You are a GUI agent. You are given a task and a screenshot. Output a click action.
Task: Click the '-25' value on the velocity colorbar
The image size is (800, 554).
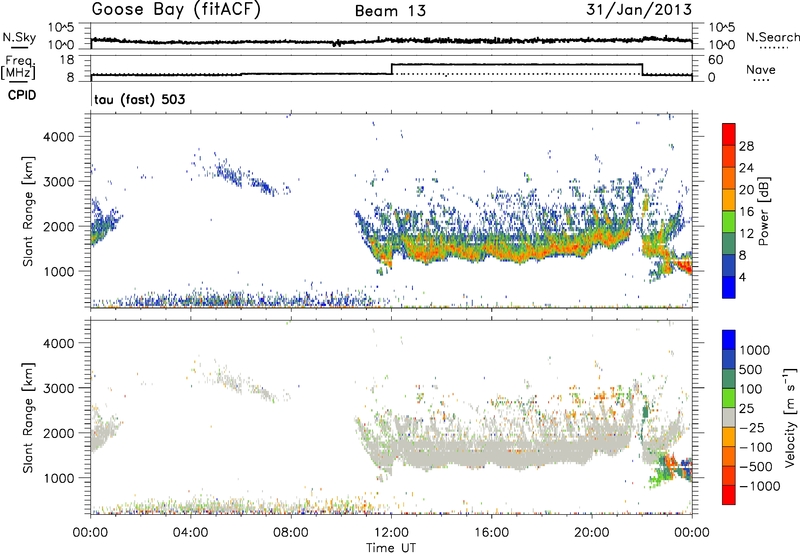pyautogui.click(x=752, y=427)
